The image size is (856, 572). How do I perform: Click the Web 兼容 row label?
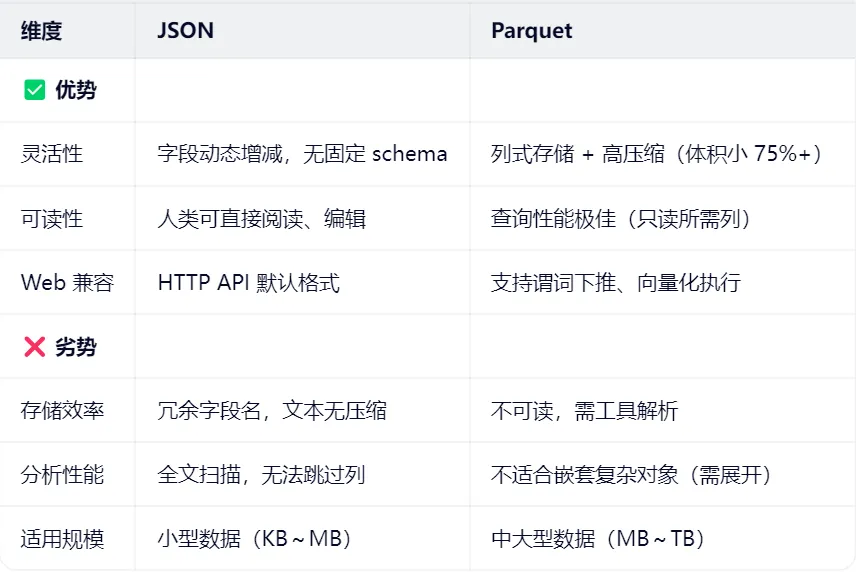(67, 282)
